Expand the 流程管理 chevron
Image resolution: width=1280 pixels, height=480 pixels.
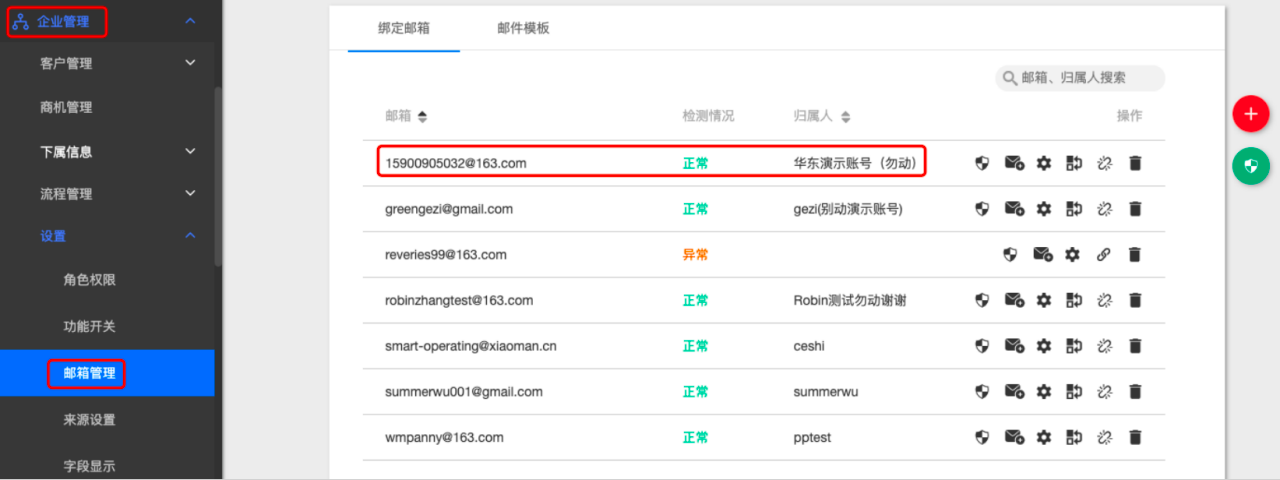tap(190, 194)
